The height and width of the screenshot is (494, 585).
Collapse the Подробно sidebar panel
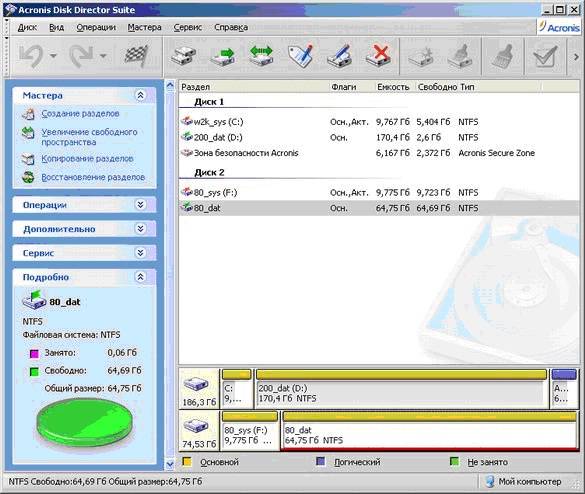[140, 277]
